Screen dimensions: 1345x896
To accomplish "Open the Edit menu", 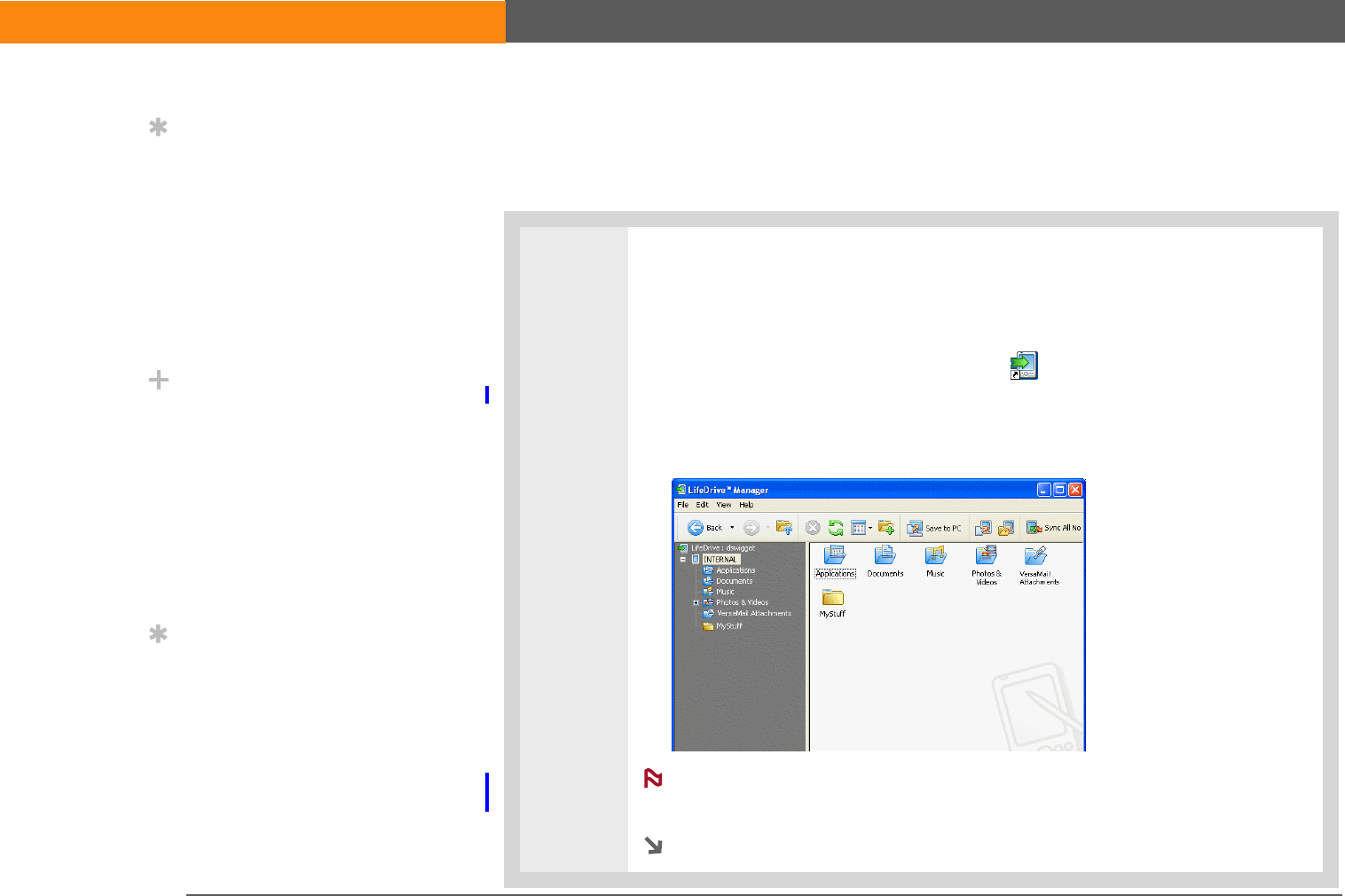I will 703,505.
